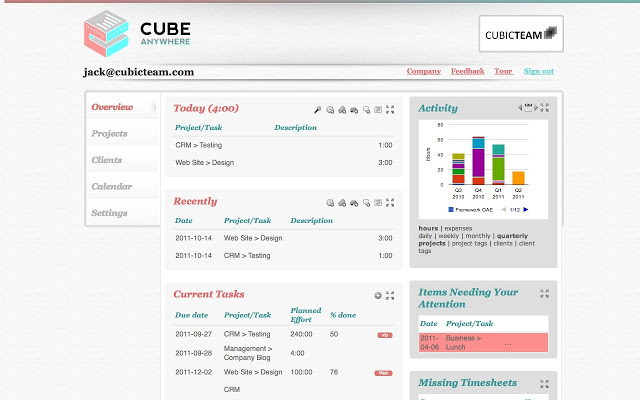Select the Business > Lunch attention item
The image size is (640, 400).
pyautogui.click(x=463, y=342)
